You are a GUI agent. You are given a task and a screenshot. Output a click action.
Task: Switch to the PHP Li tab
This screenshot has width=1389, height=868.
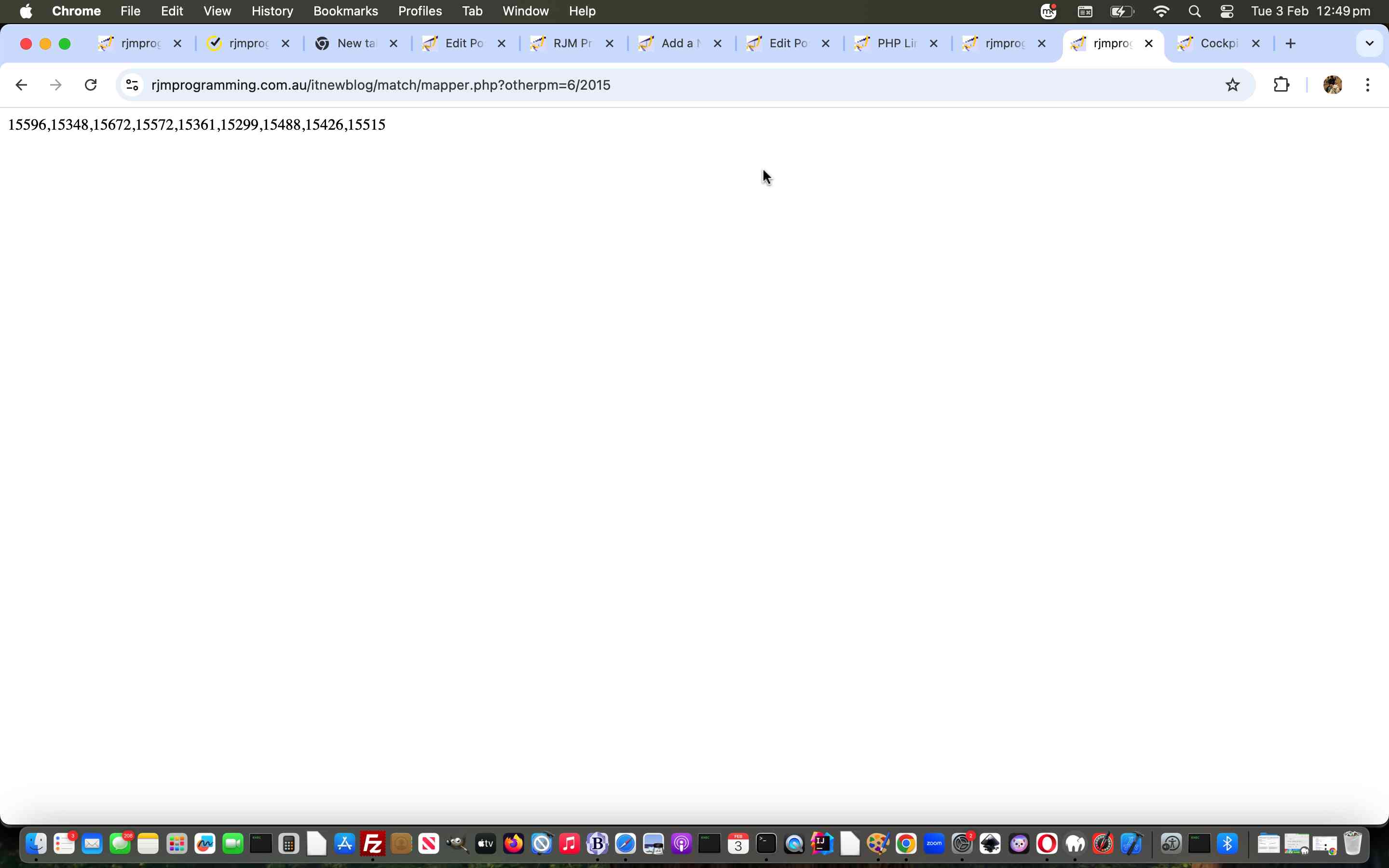coord(896,43)
